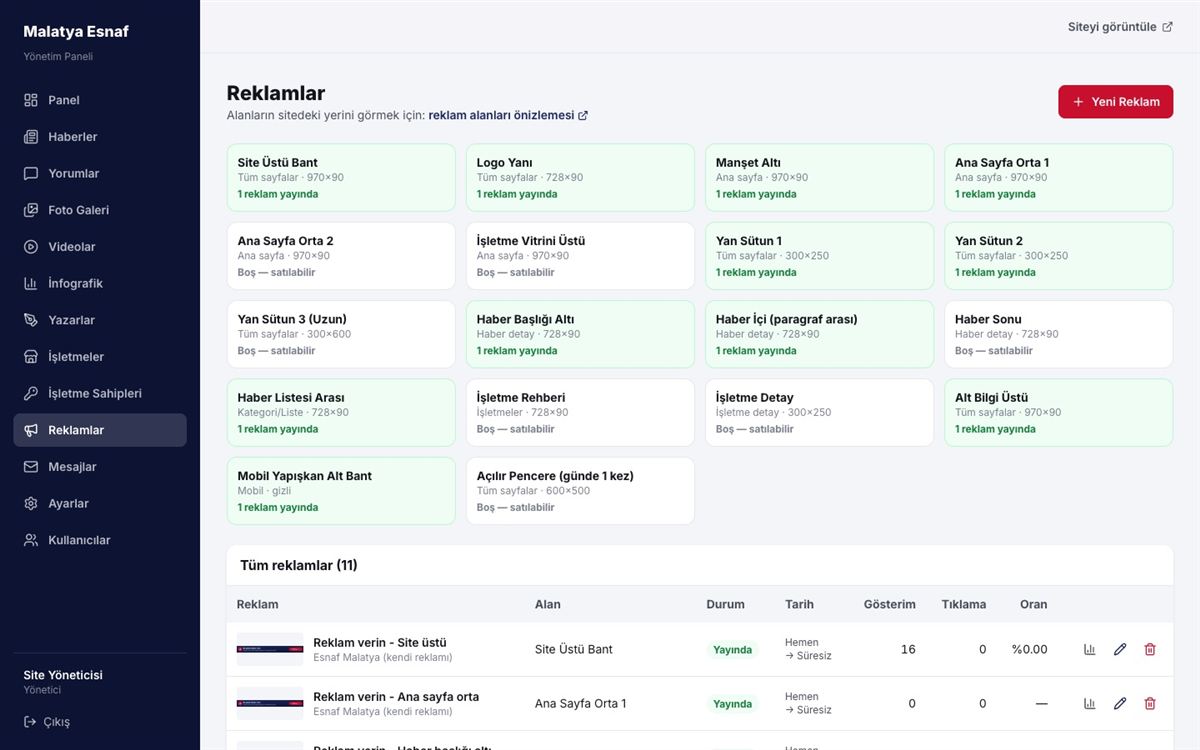Open the Ana sayfa orta banner thumbnail
This screenshot has width=1200, height=750.
coord(270,703)
